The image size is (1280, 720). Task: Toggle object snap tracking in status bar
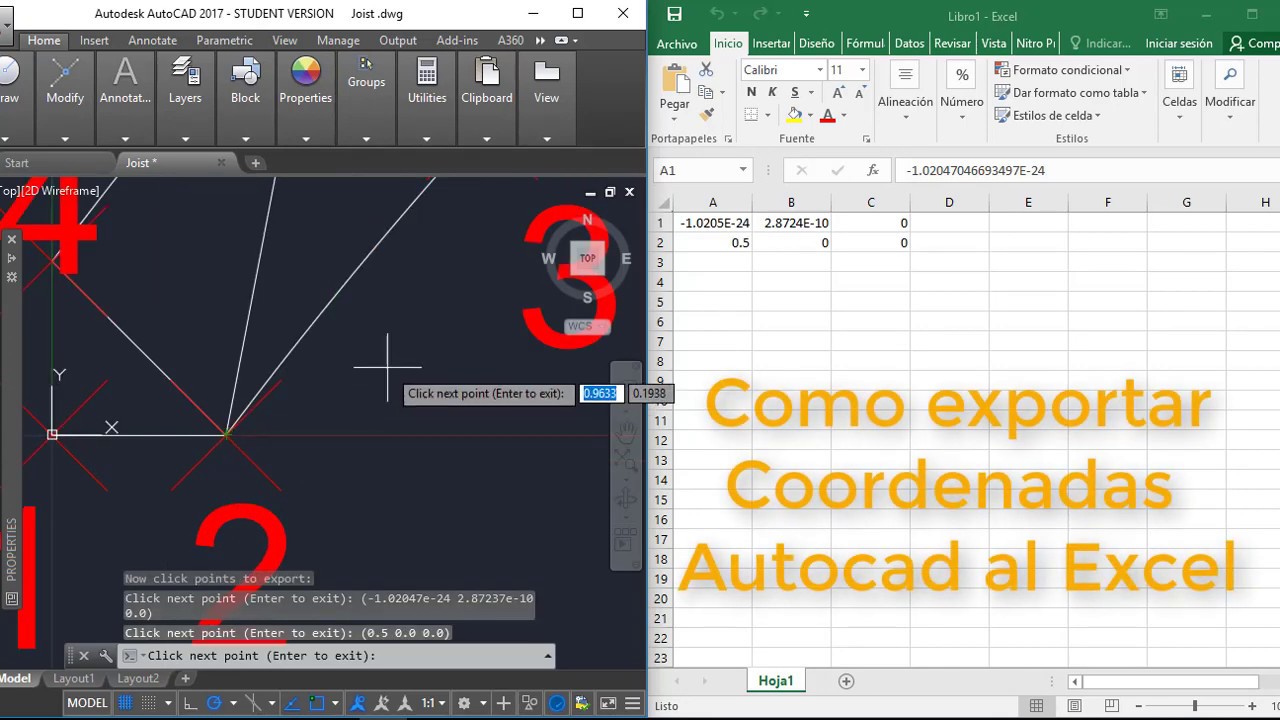coord(291,703)
